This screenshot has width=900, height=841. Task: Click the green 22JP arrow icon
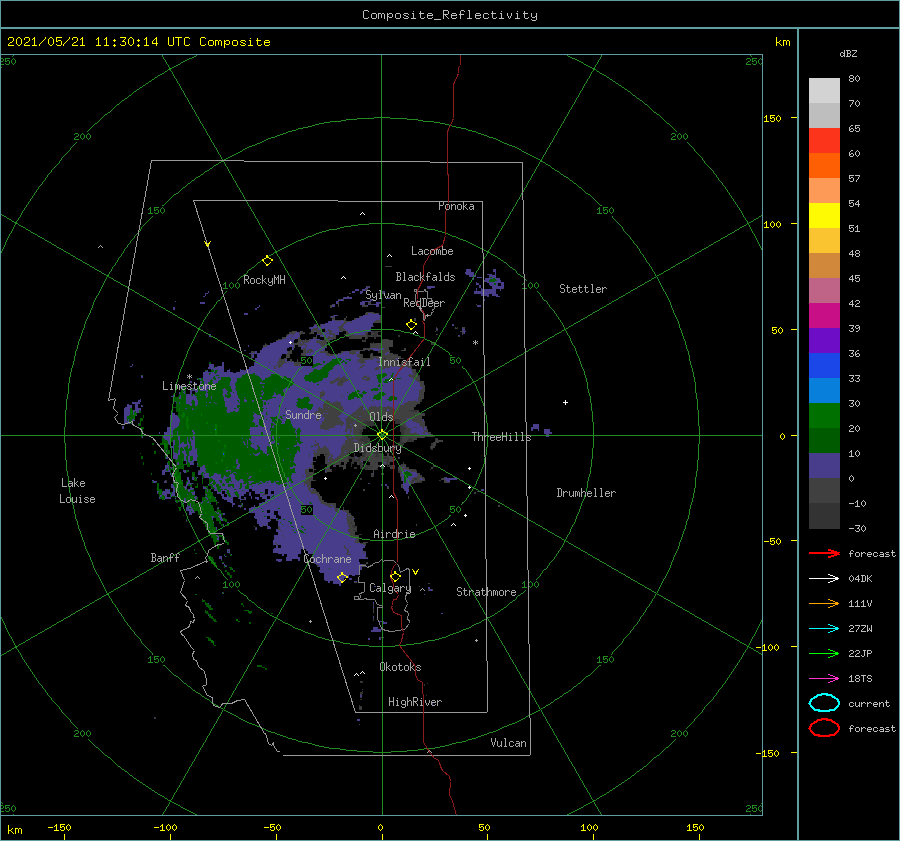[824, 653]
